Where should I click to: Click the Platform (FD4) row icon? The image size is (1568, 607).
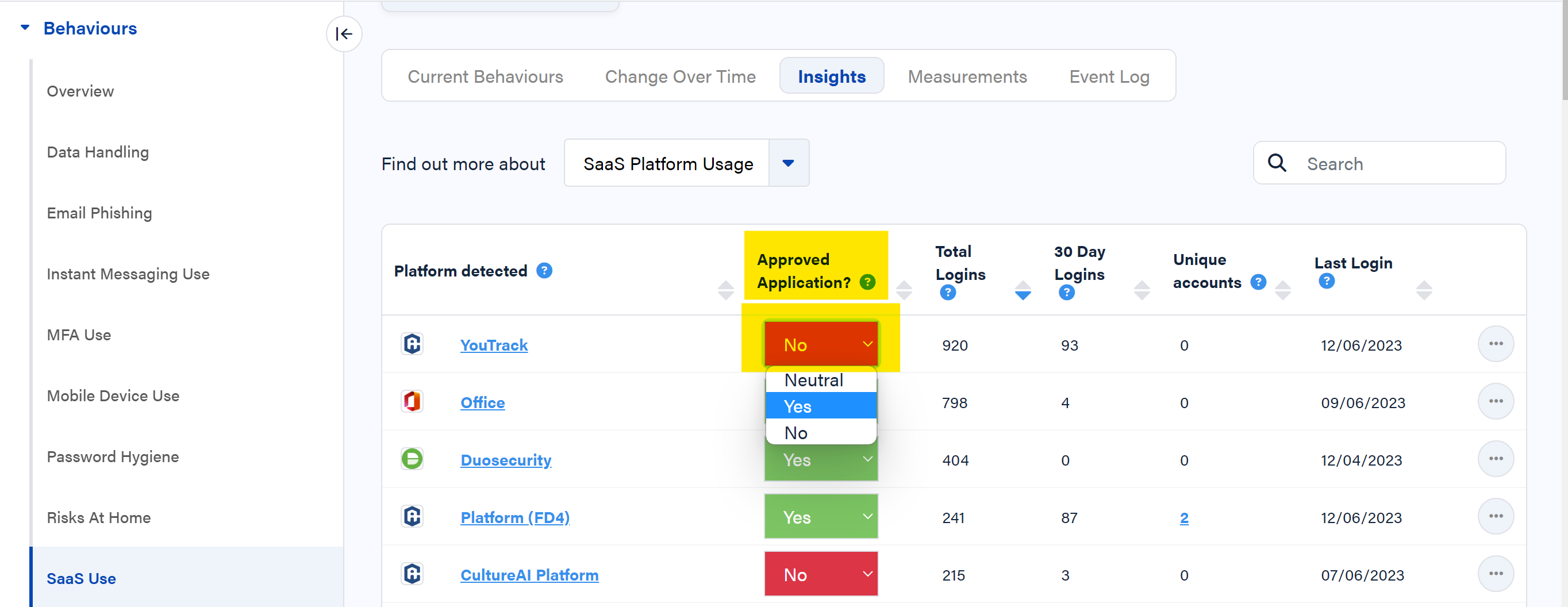click(412, 516)
